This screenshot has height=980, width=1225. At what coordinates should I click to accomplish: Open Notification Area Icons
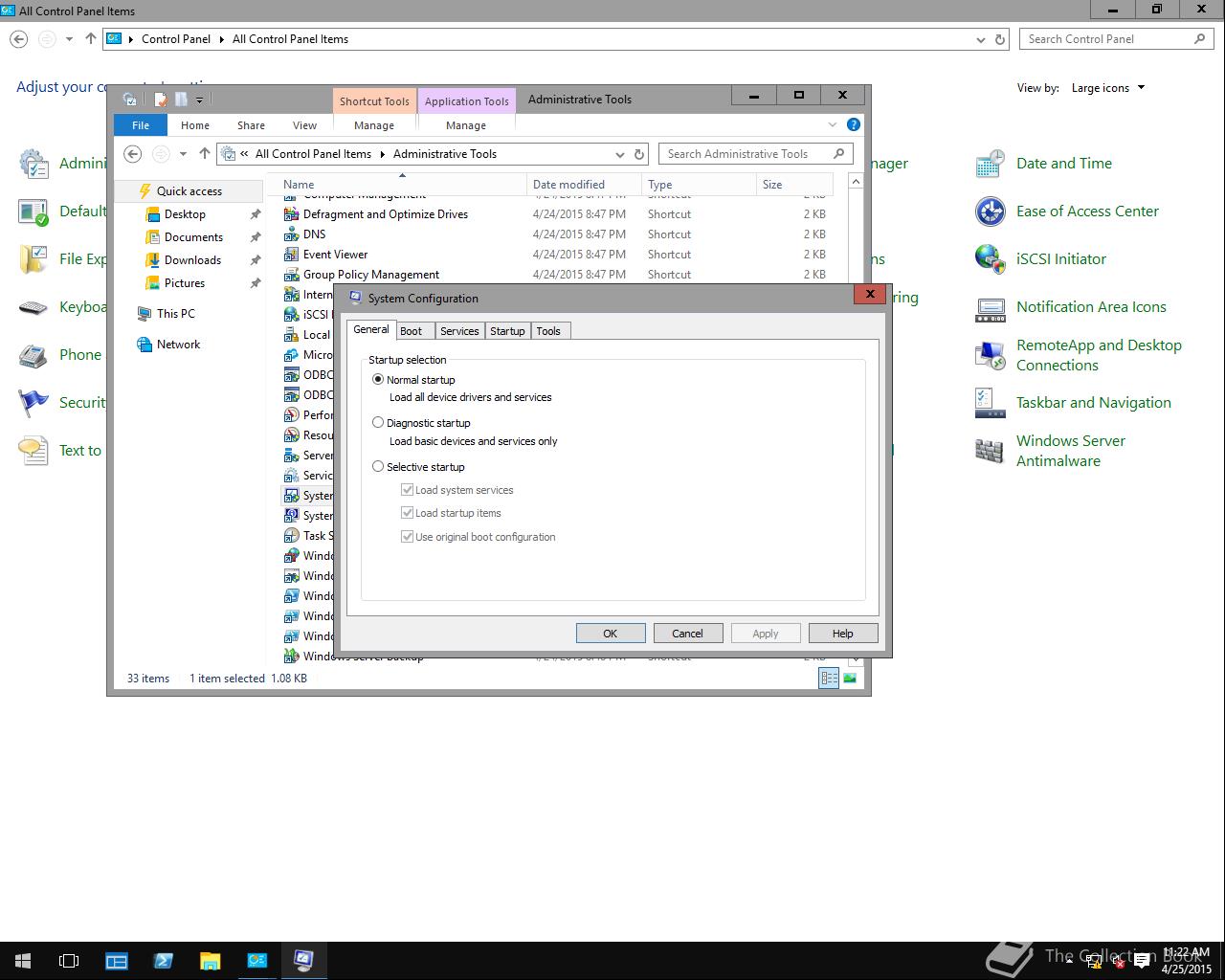(x=1091, y=307)
